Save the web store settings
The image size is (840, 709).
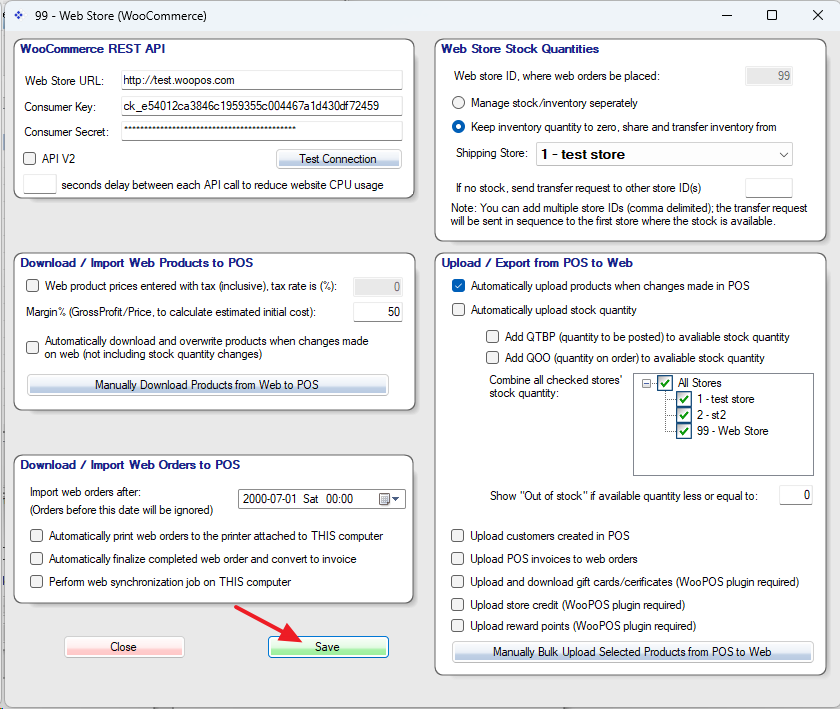(x=328, y=647)
